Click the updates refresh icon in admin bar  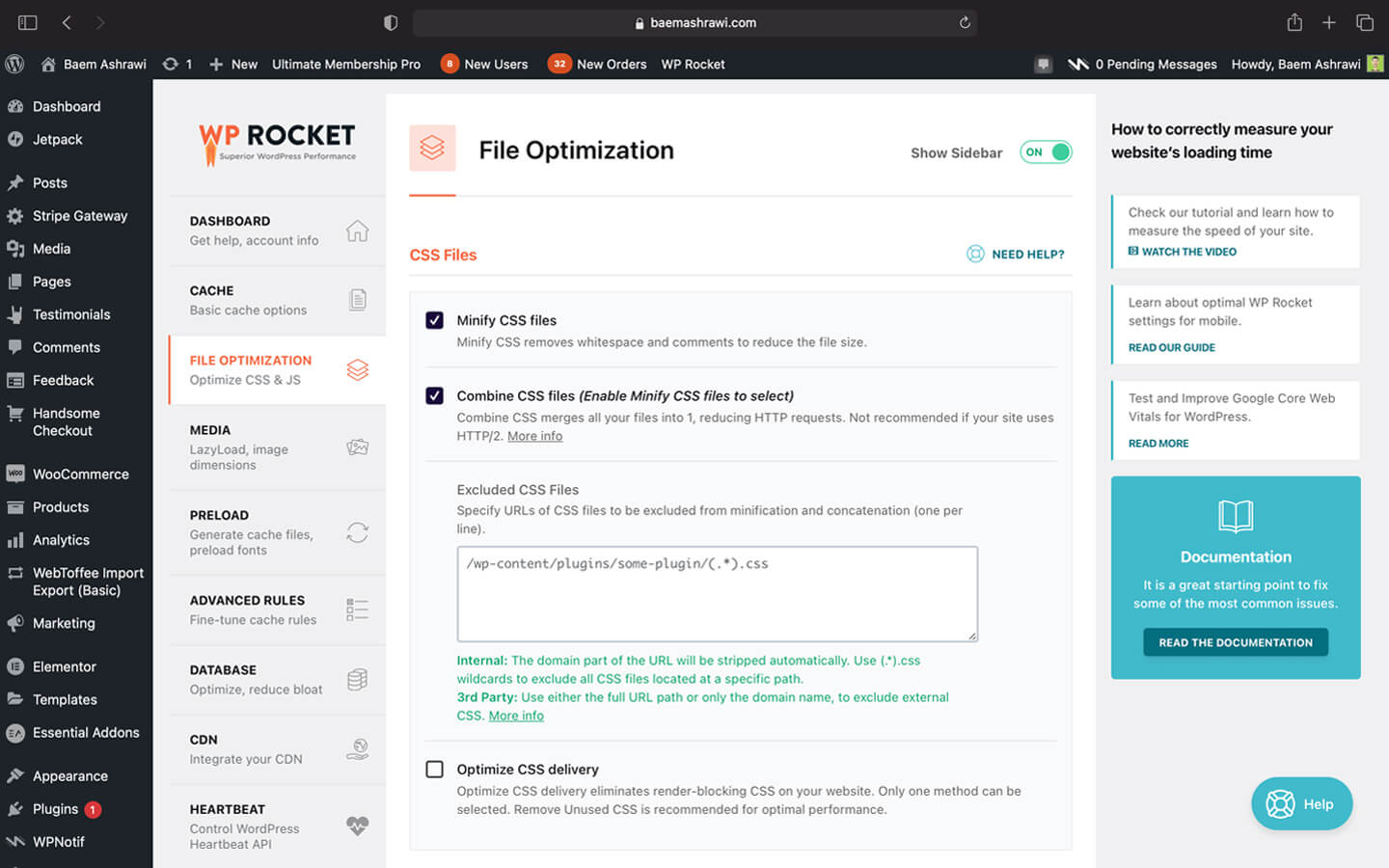point(171,64)
